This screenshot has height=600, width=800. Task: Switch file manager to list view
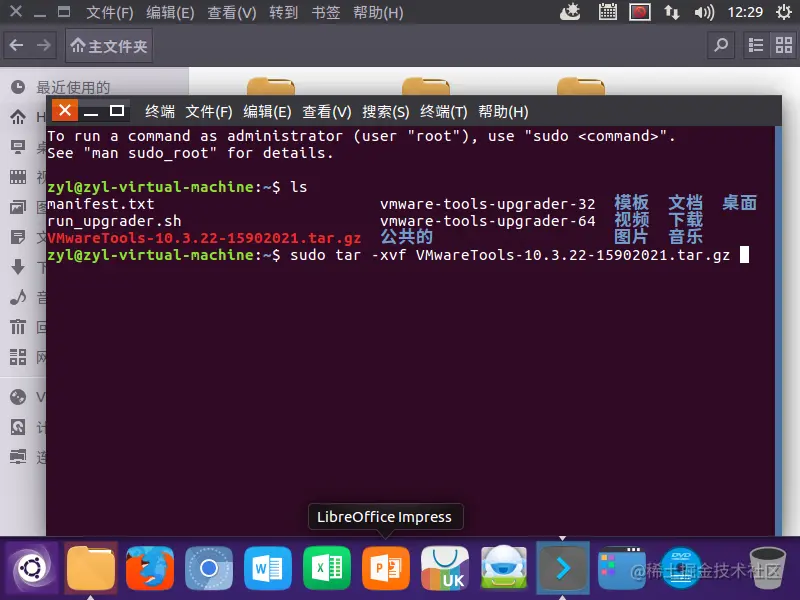click(x=756, y=45)
